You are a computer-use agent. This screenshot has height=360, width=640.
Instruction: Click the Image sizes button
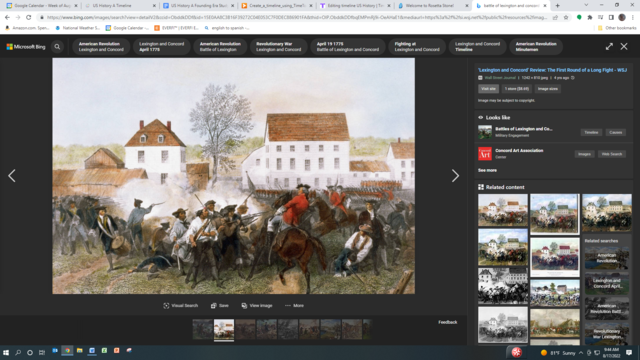click(547, 89)
